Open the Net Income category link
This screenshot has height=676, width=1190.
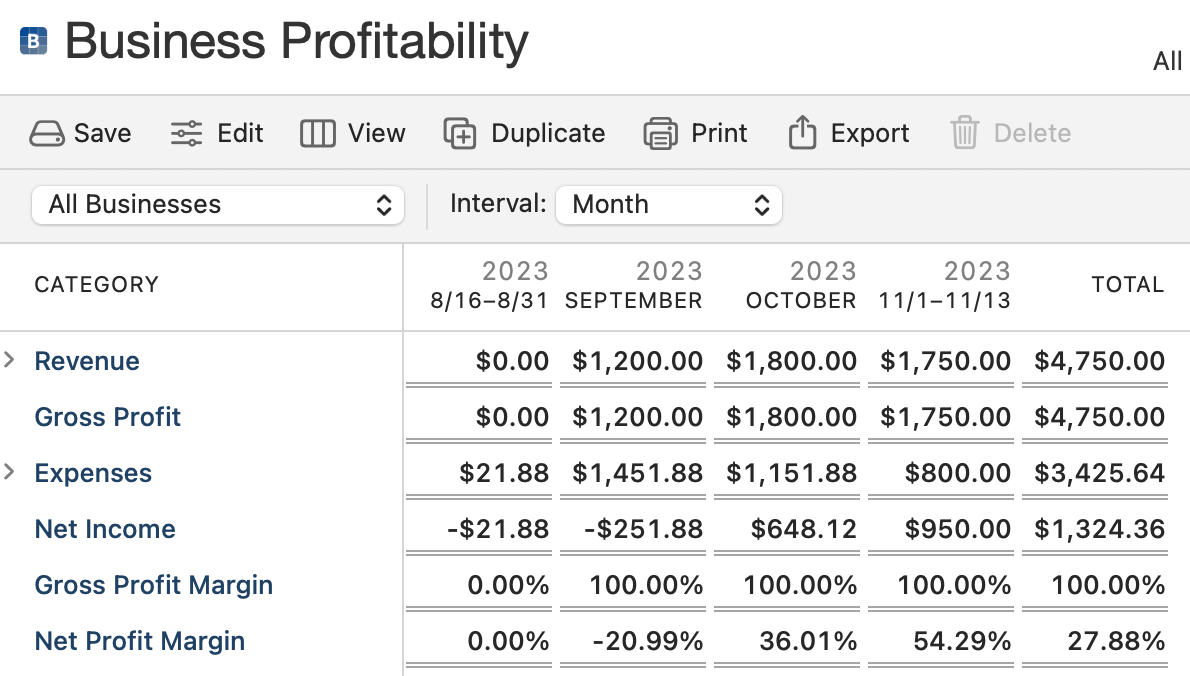(x=105, y=529)
